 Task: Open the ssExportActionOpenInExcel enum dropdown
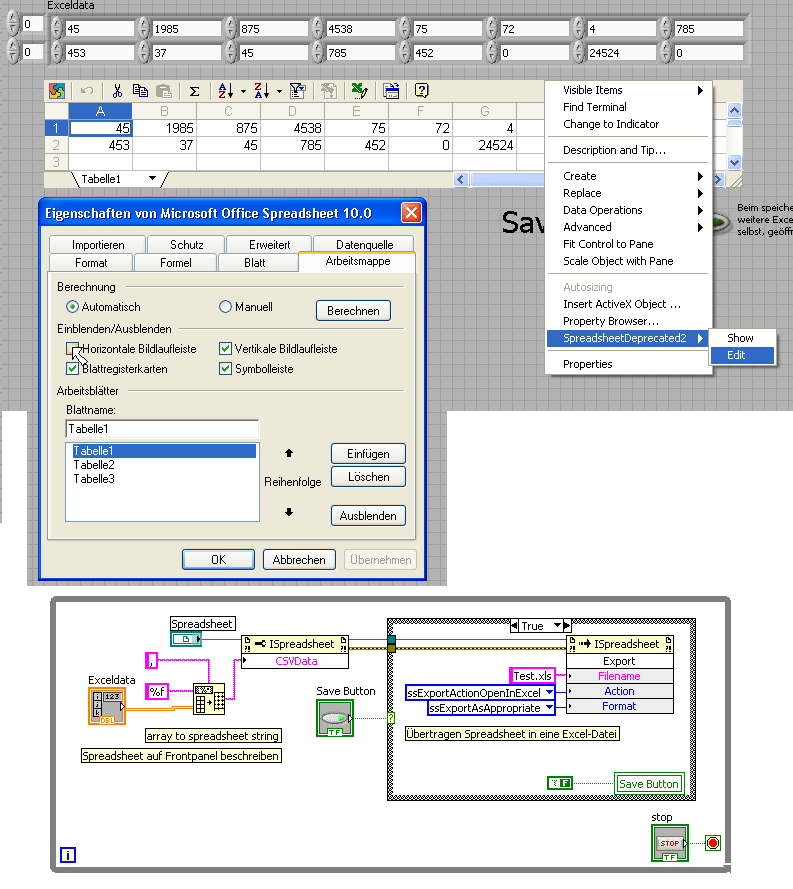[x=549, y=692]
